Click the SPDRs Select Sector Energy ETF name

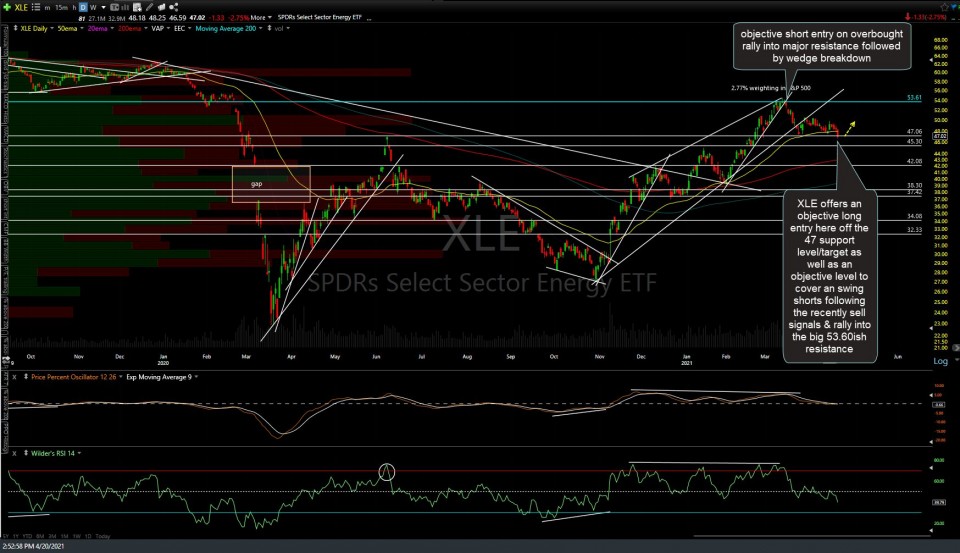pyautogui.click(x=320, y=17)
